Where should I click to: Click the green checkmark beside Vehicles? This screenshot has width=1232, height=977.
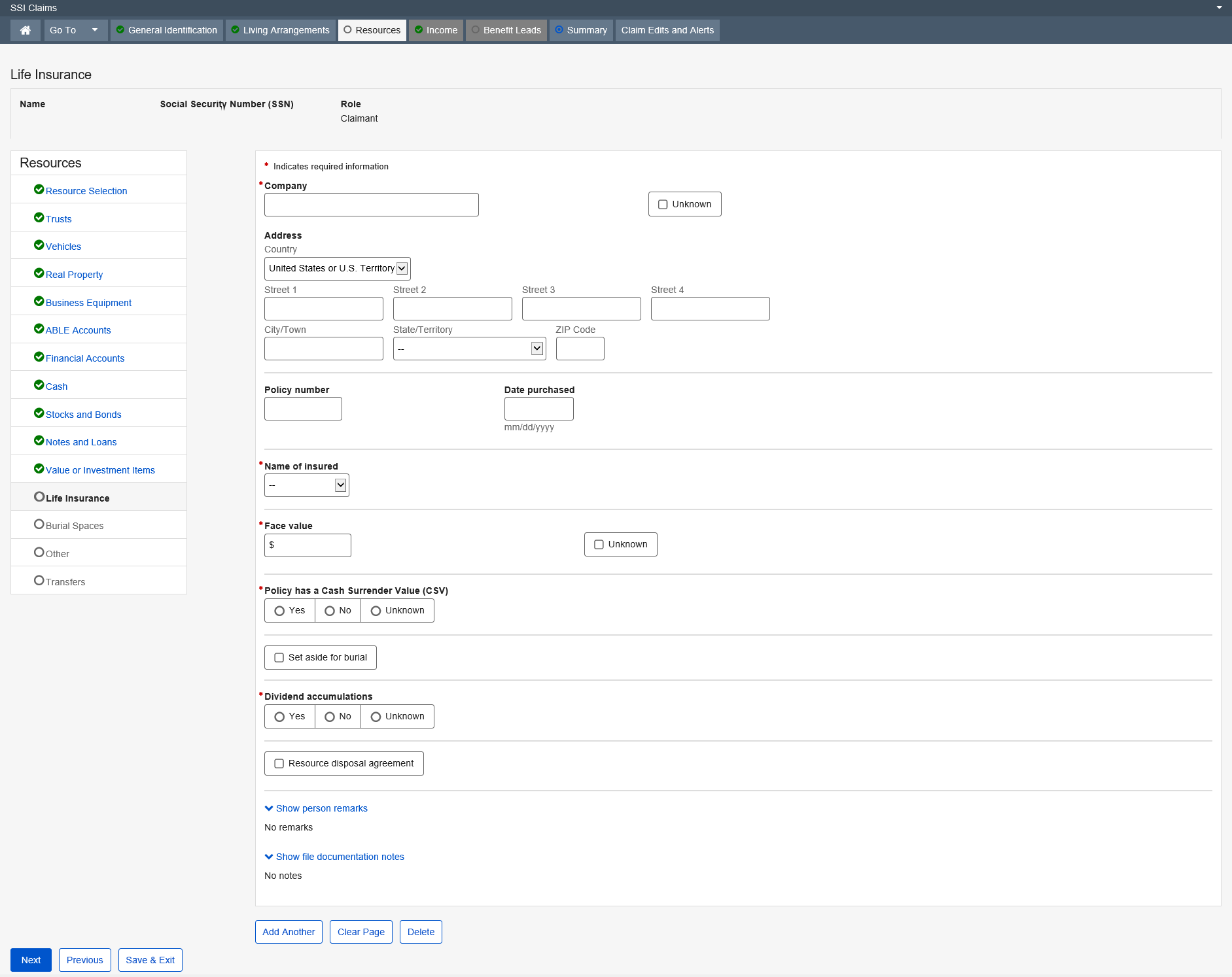pos(39,245)
